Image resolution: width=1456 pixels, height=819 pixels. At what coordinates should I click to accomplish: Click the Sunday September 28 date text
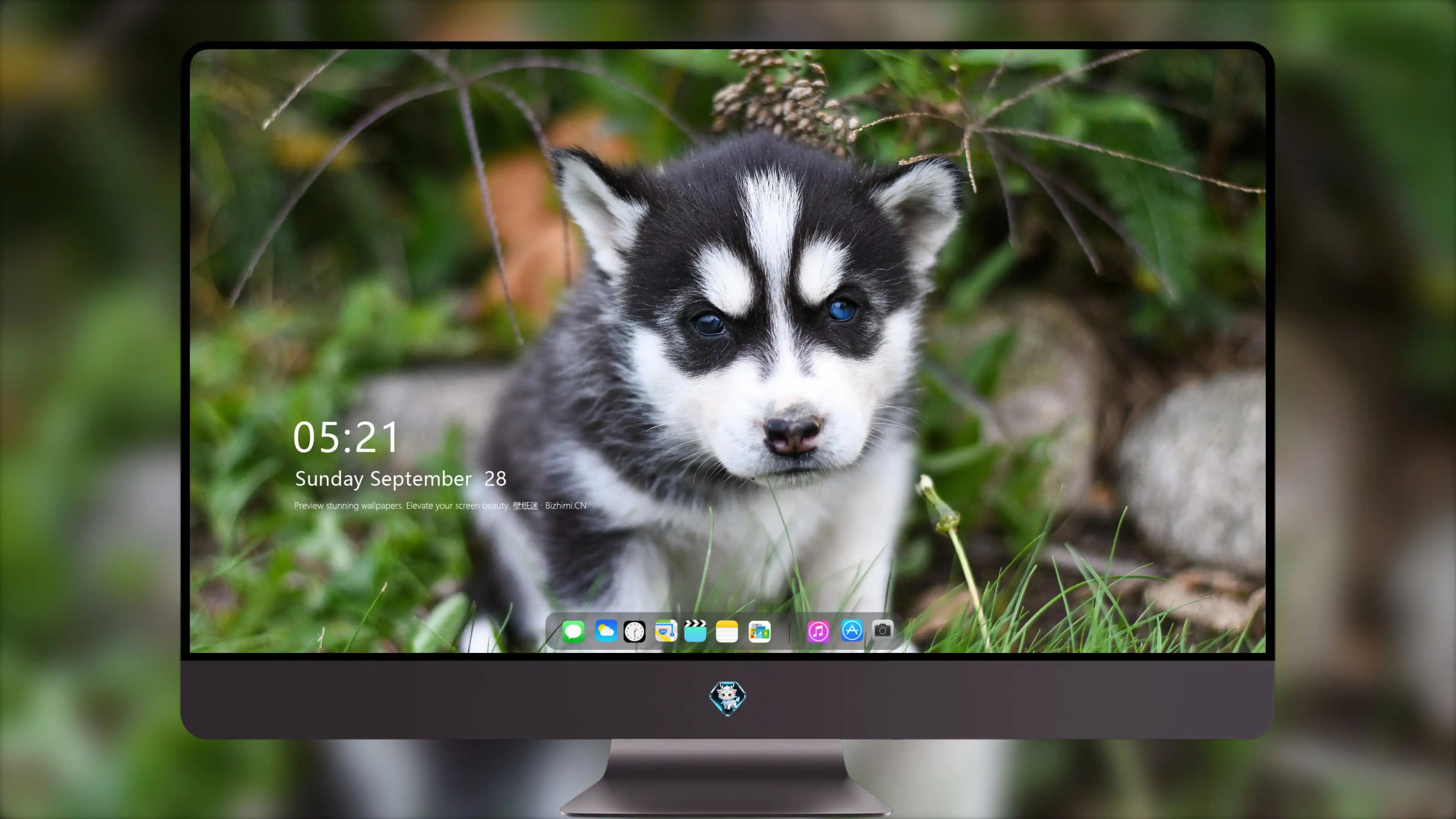400,479
